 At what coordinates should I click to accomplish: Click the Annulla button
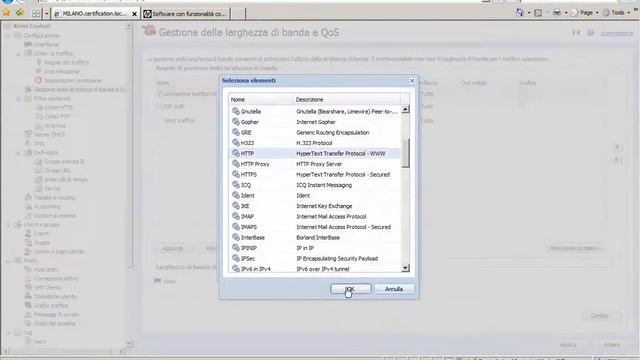394,289
